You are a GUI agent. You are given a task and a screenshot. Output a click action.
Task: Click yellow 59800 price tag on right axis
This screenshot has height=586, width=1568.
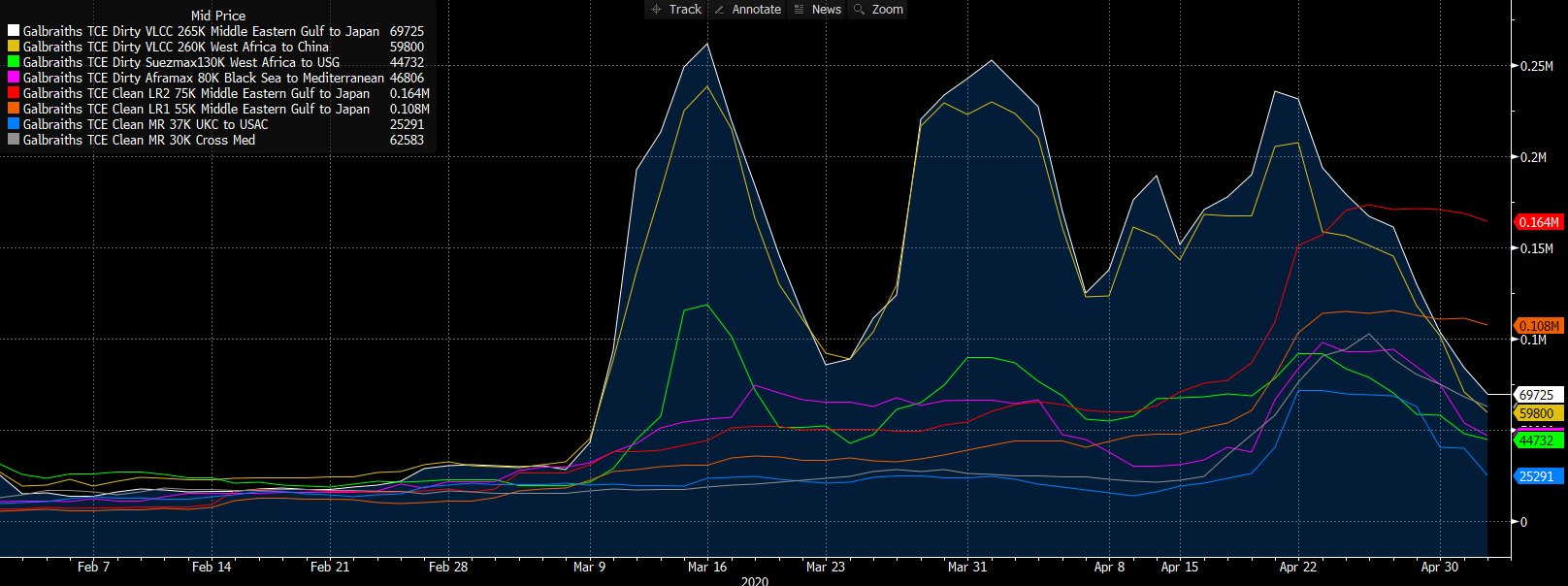pos(1538,413)
